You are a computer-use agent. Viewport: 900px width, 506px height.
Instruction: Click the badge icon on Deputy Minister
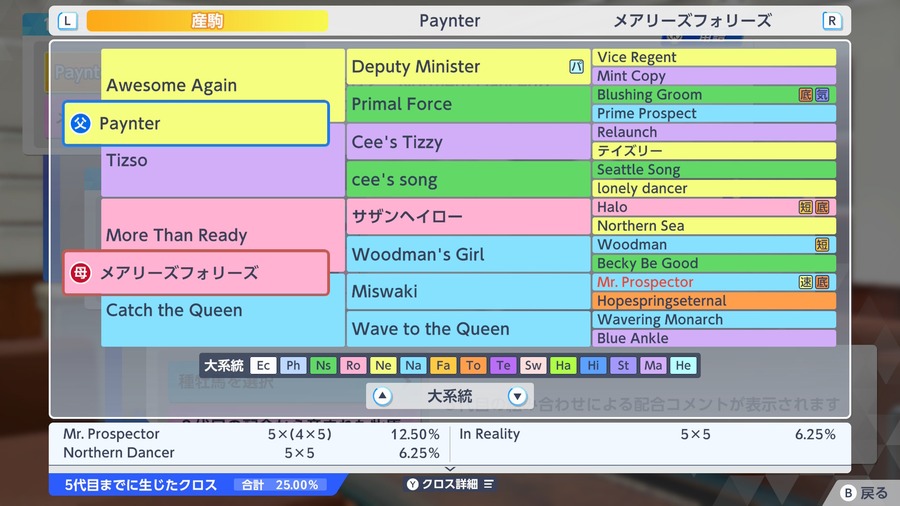coord(576,67)
